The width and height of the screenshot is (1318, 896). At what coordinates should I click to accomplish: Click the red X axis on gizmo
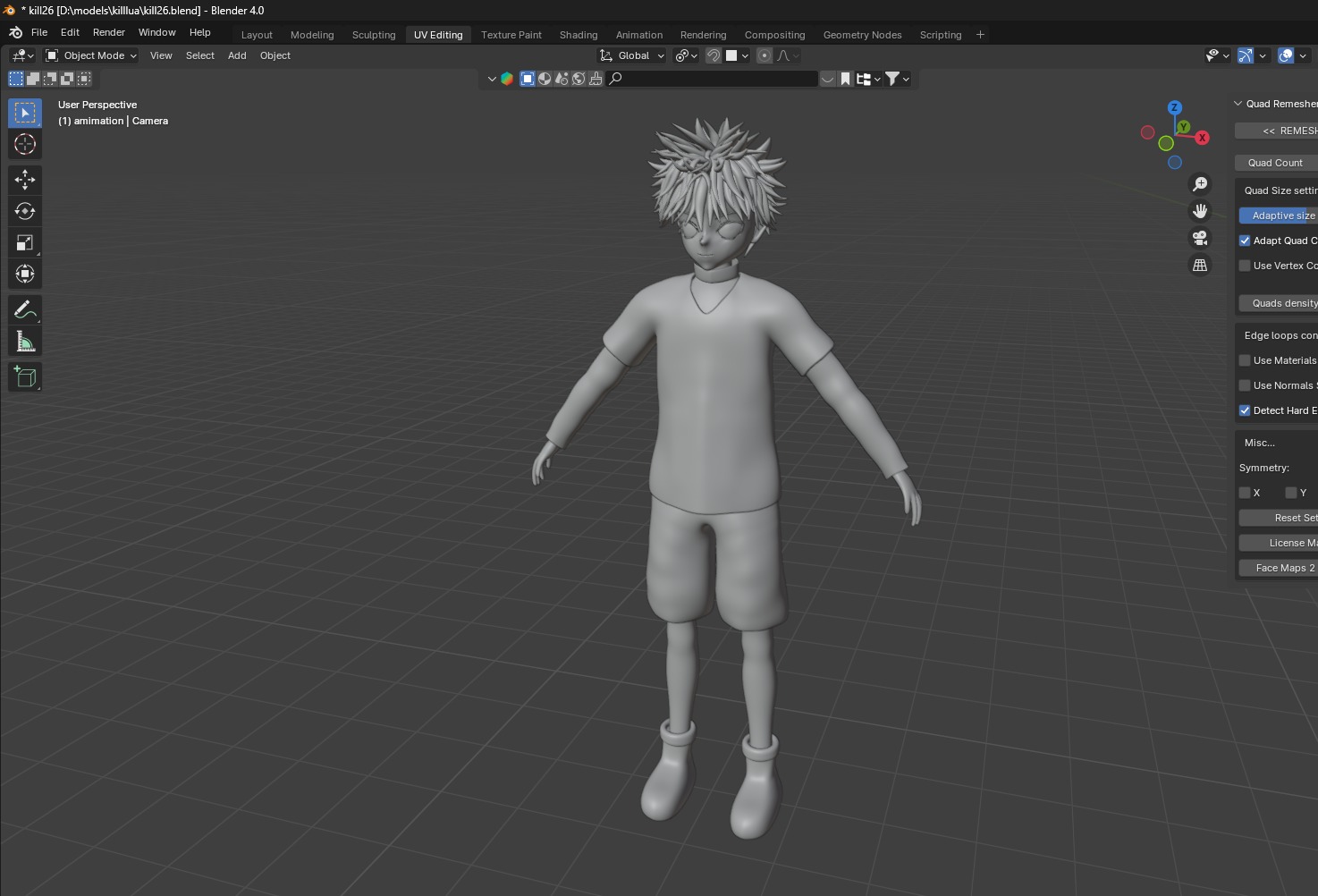coord(1202,138)
